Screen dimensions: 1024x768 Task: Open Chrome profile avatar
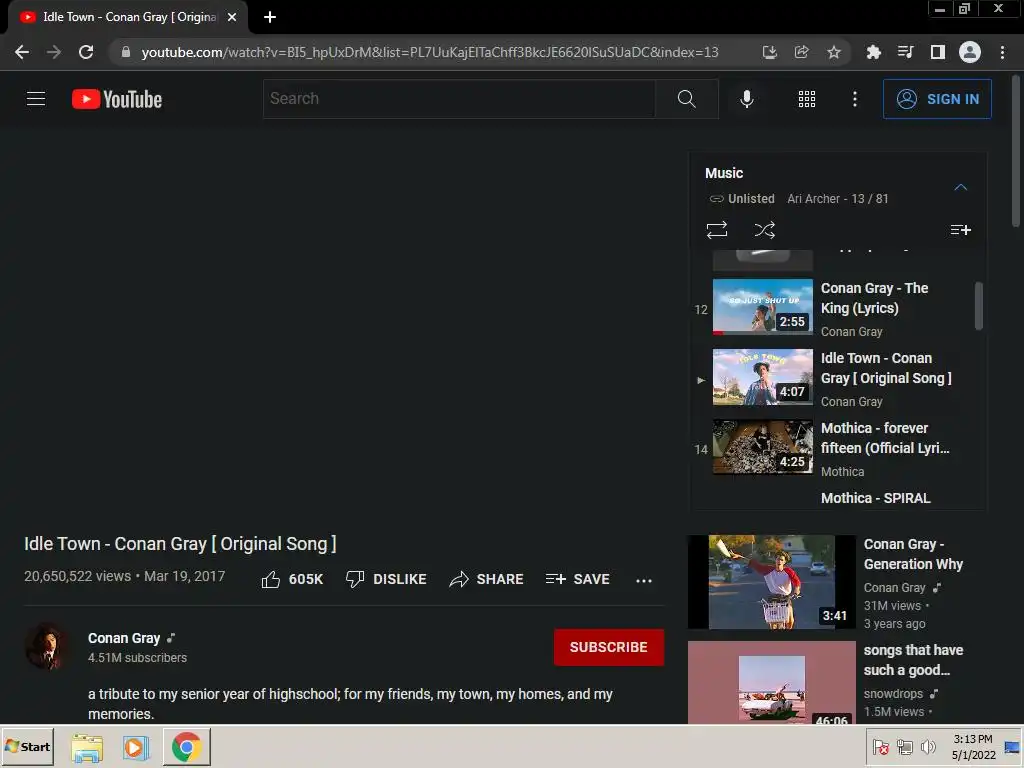click(969, 52)
